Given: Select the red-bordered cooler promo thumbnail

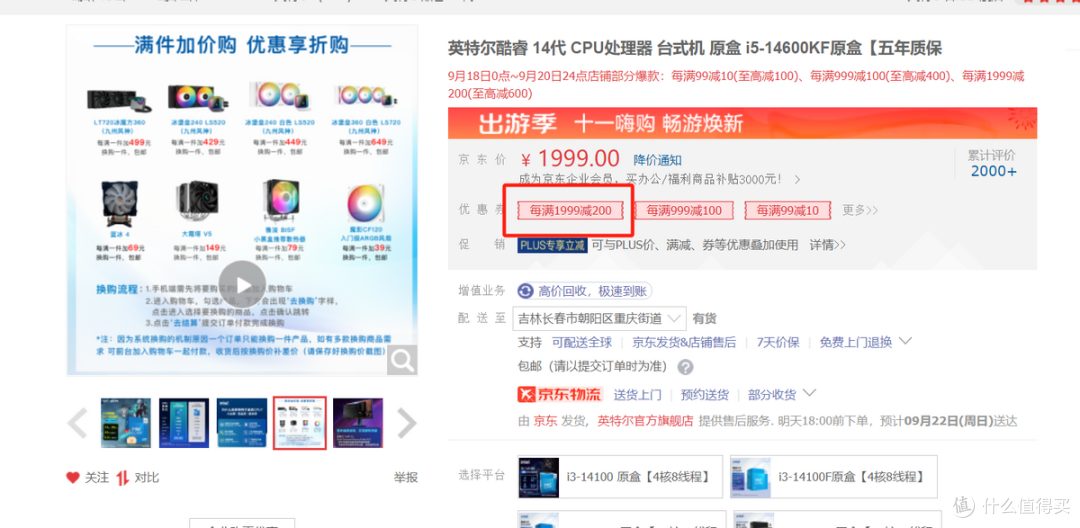Looking at the screenshot, I should click(x=300, y=423).
